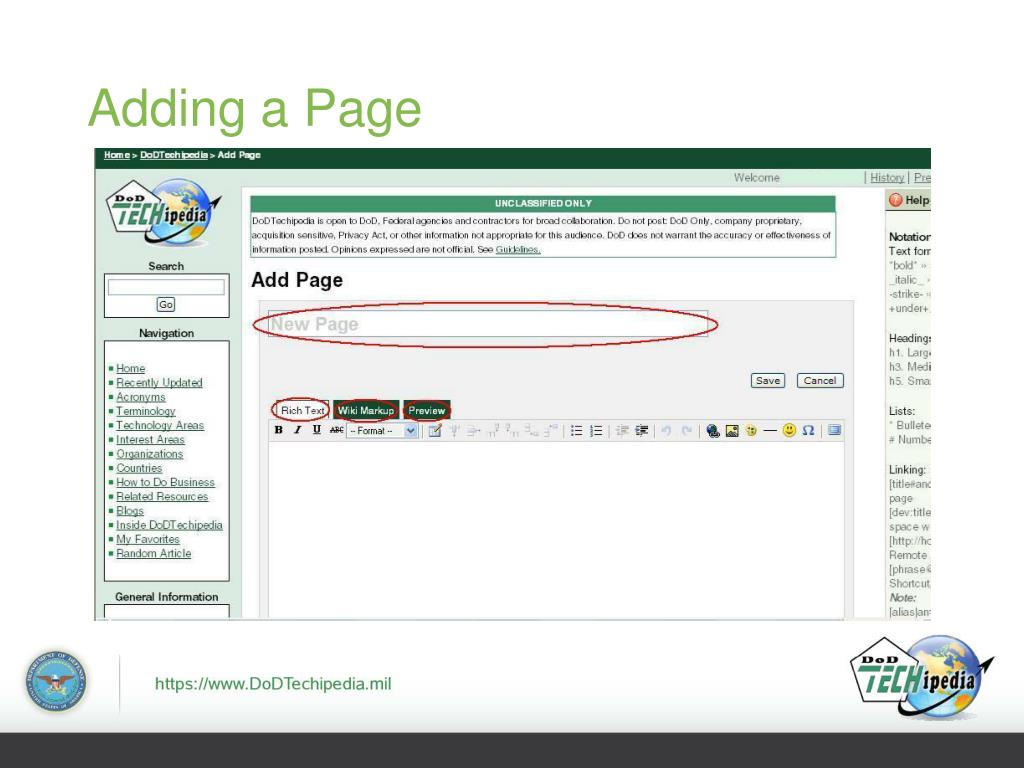Viewport: 1024px width, 768px height.
Task: Open the Related Resources link
Action: pyautogui.click(x=162, y=497)
